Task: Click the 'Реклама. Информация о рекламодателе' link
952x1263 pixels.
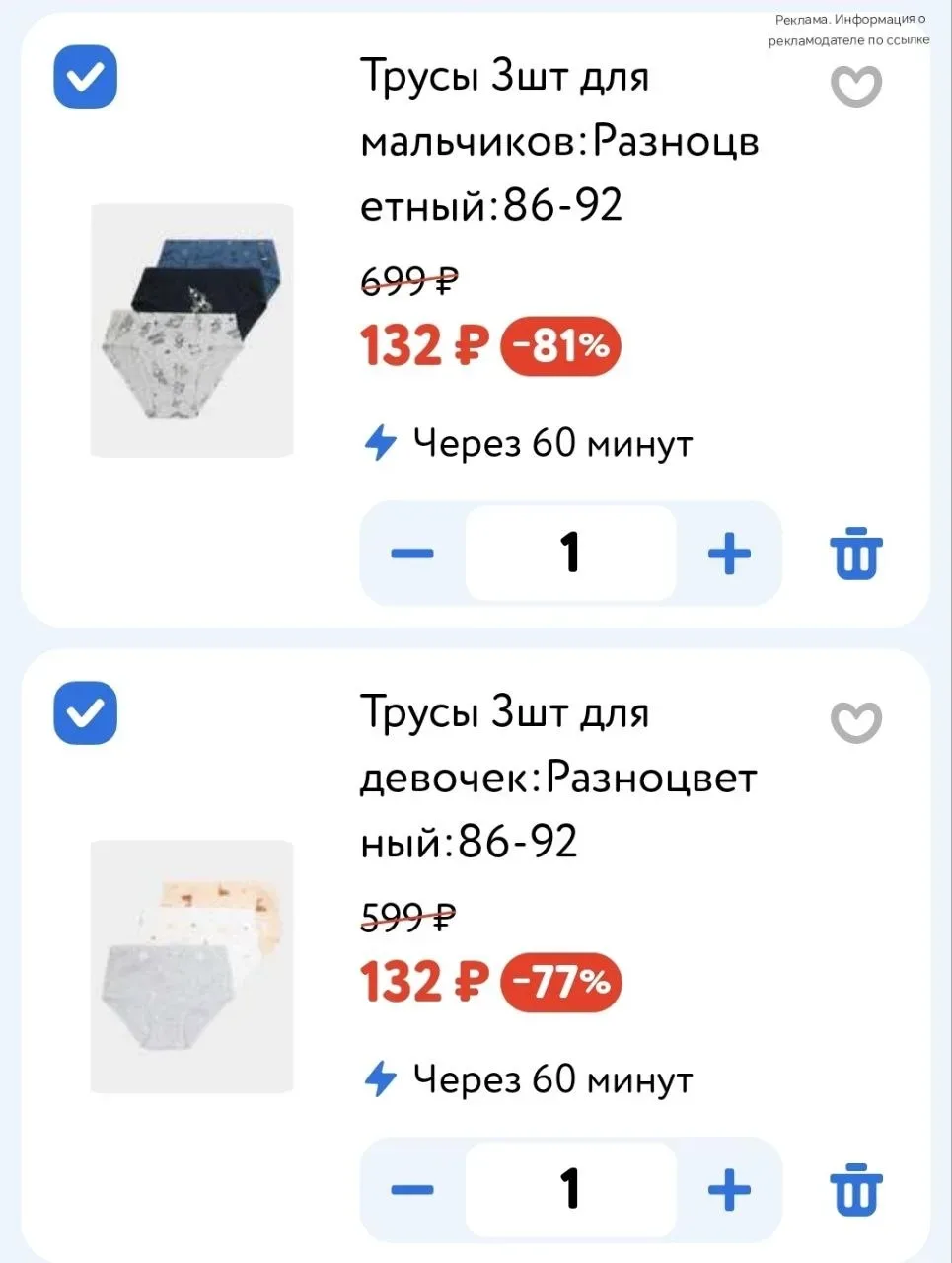Action: tap(849, 30)
